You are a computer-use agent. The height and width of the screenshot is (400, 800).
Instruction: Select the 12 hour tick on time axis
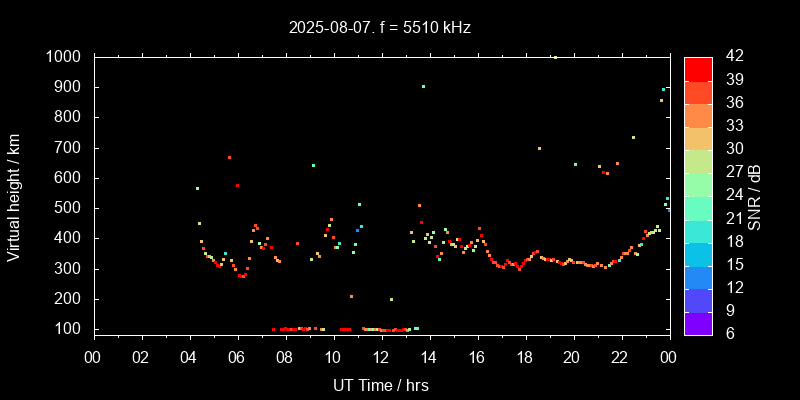click(x=381, y=356)
